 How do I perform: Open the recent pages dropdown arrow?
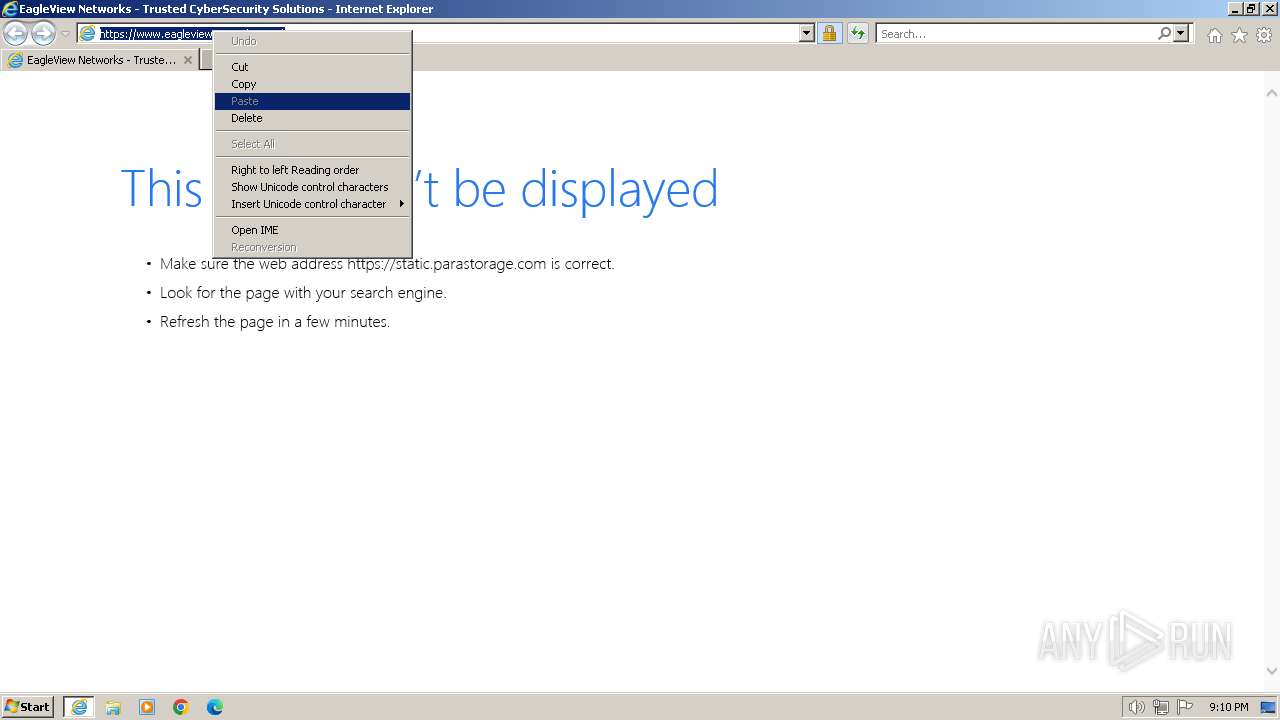click(65, 34)
